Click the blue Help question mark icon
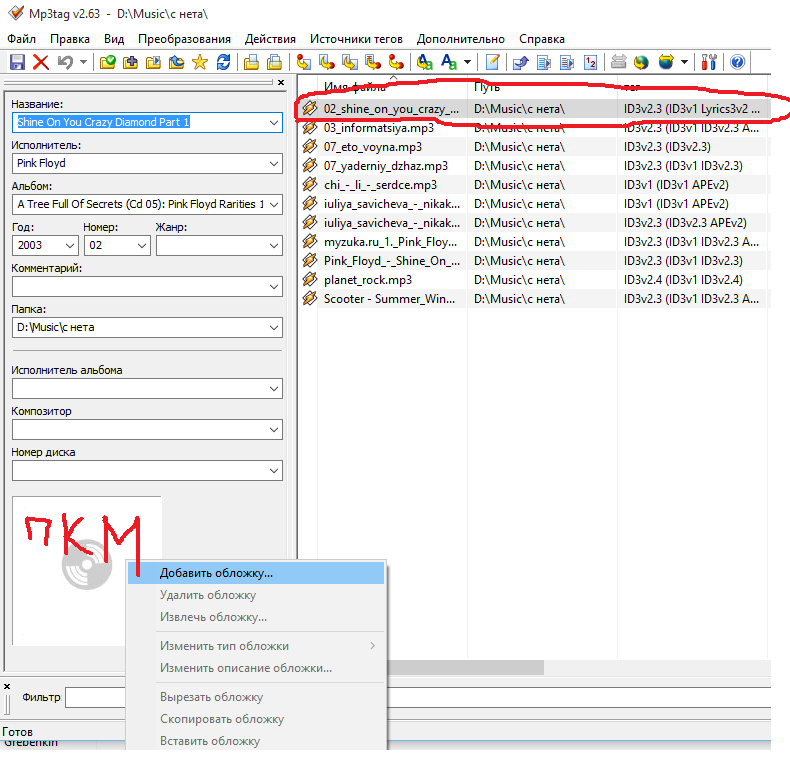The width and height of the screenshot is (790, 757). point(737,62)
